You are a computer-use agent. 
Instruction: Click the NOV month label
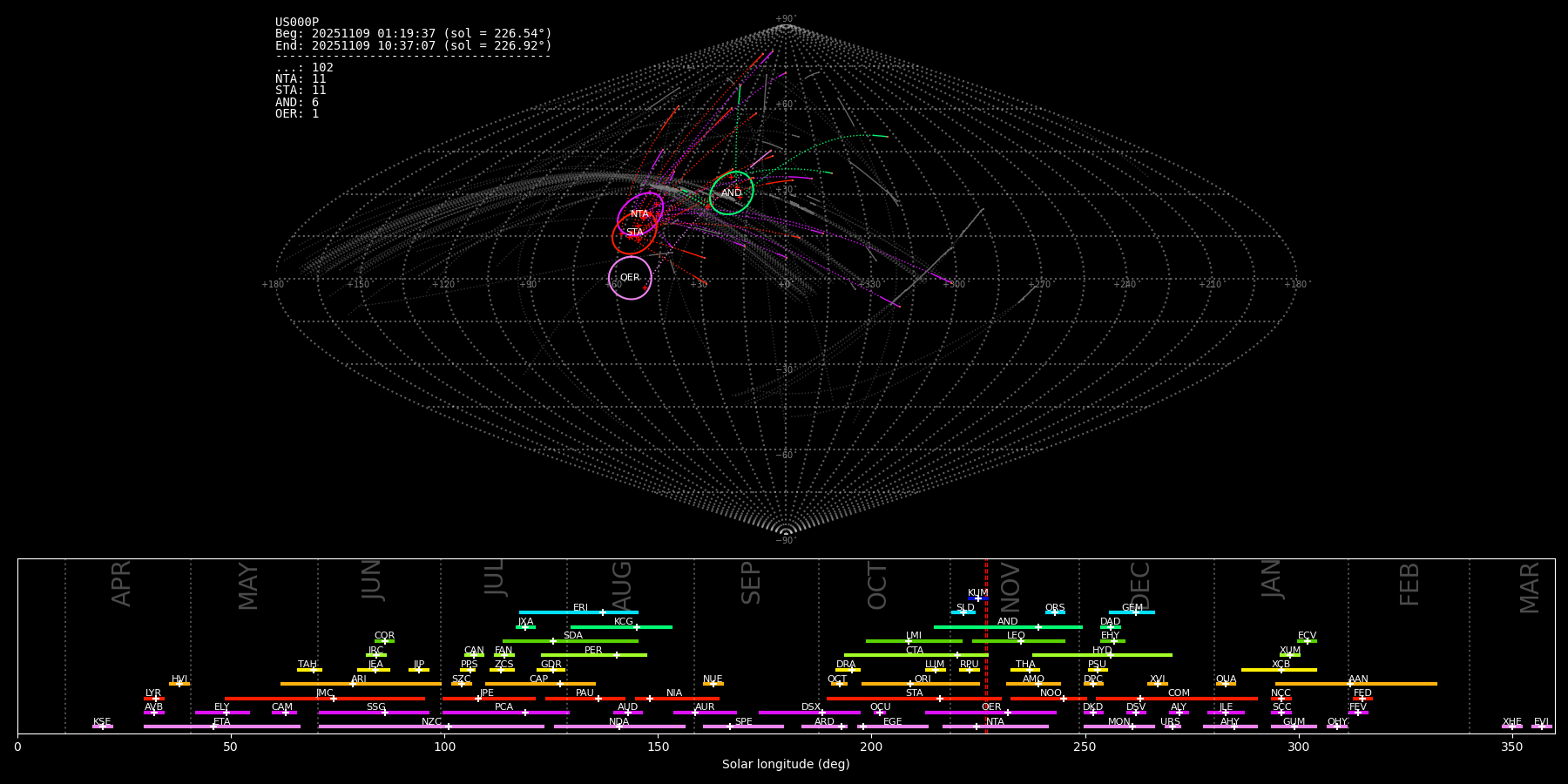click(1010, 585)
